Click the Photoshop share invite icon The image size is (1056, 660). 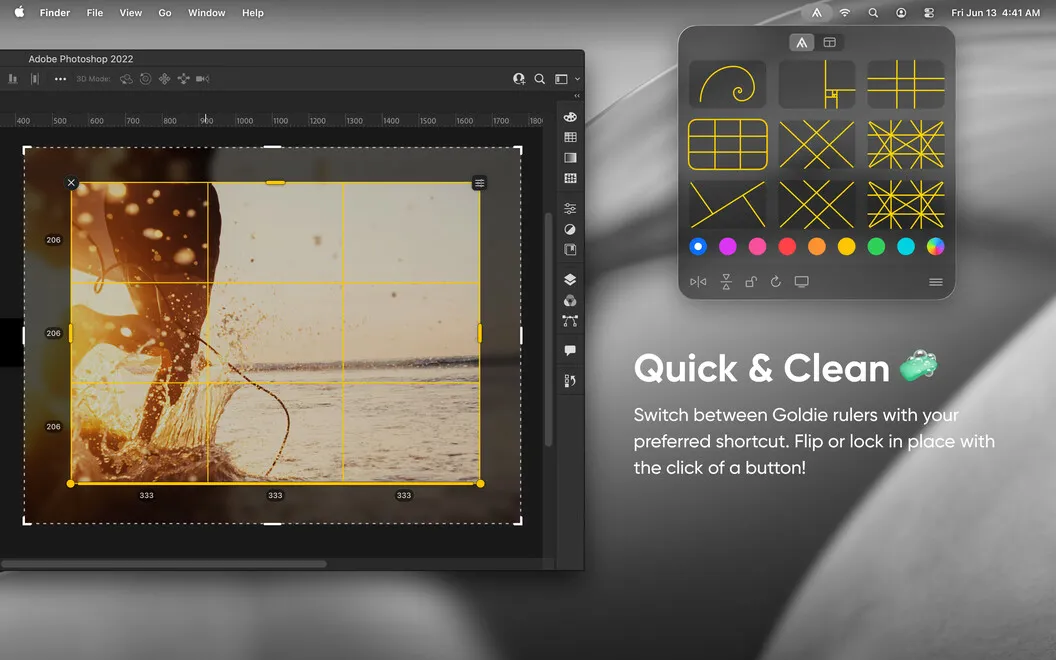click(x=519, y=79)
